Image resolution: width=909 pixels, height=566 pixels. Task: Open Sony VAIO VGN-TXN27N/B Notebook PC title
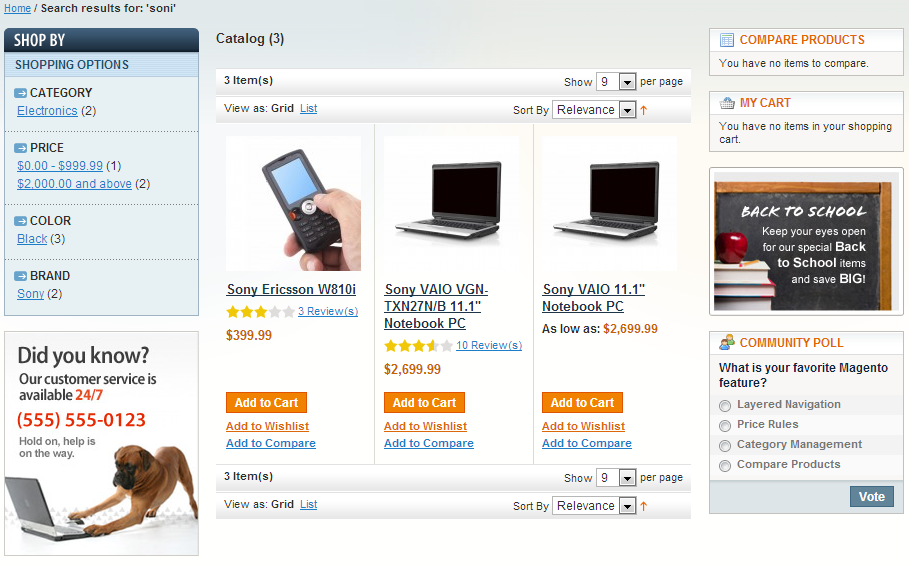click(x=436, y=306)
